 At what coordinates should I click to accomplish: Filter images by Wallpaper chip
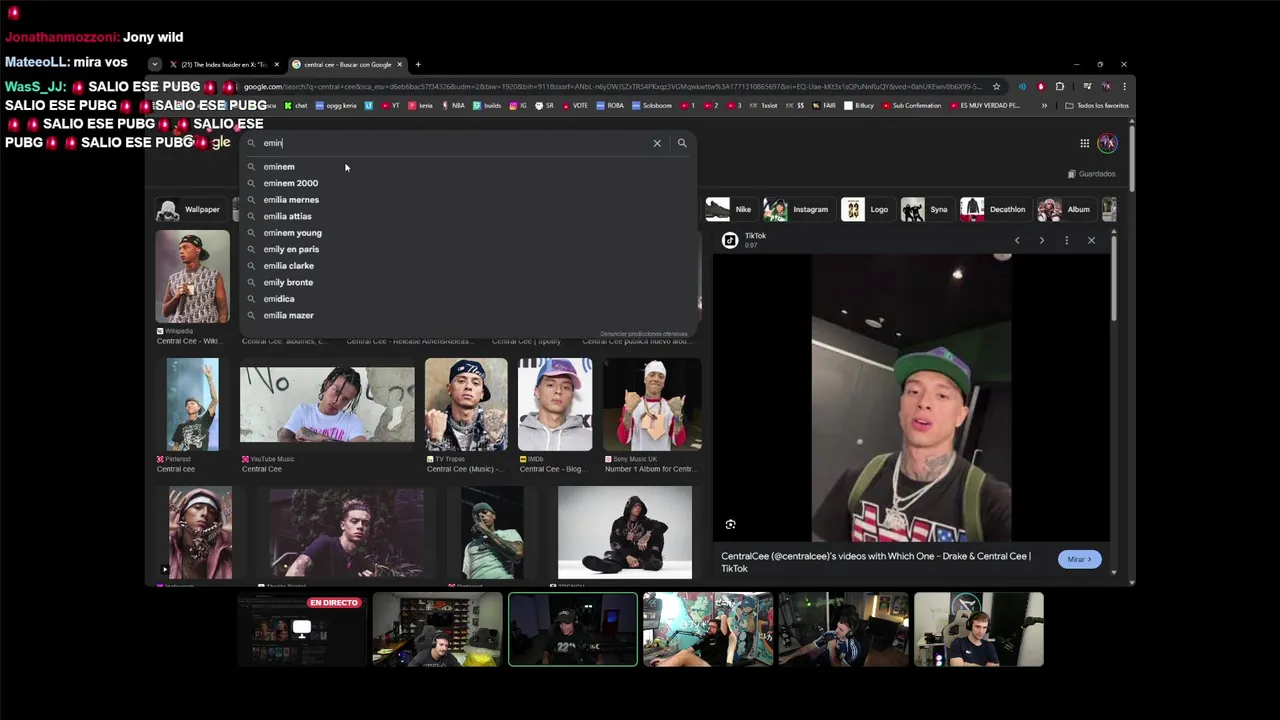pos(190,210)
